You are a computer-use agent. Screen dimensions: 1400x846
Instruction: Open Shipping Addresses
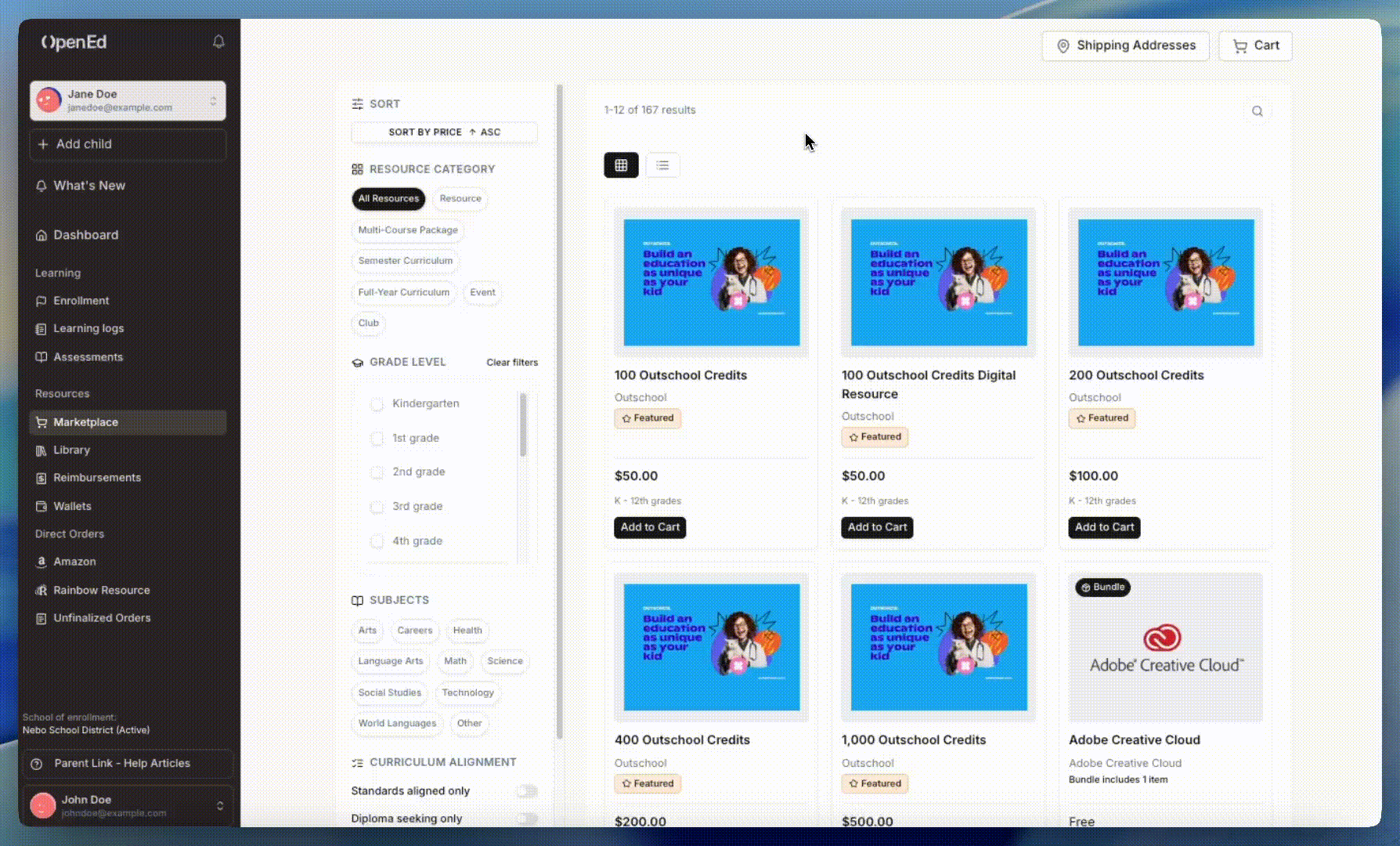coord(1125,46)
